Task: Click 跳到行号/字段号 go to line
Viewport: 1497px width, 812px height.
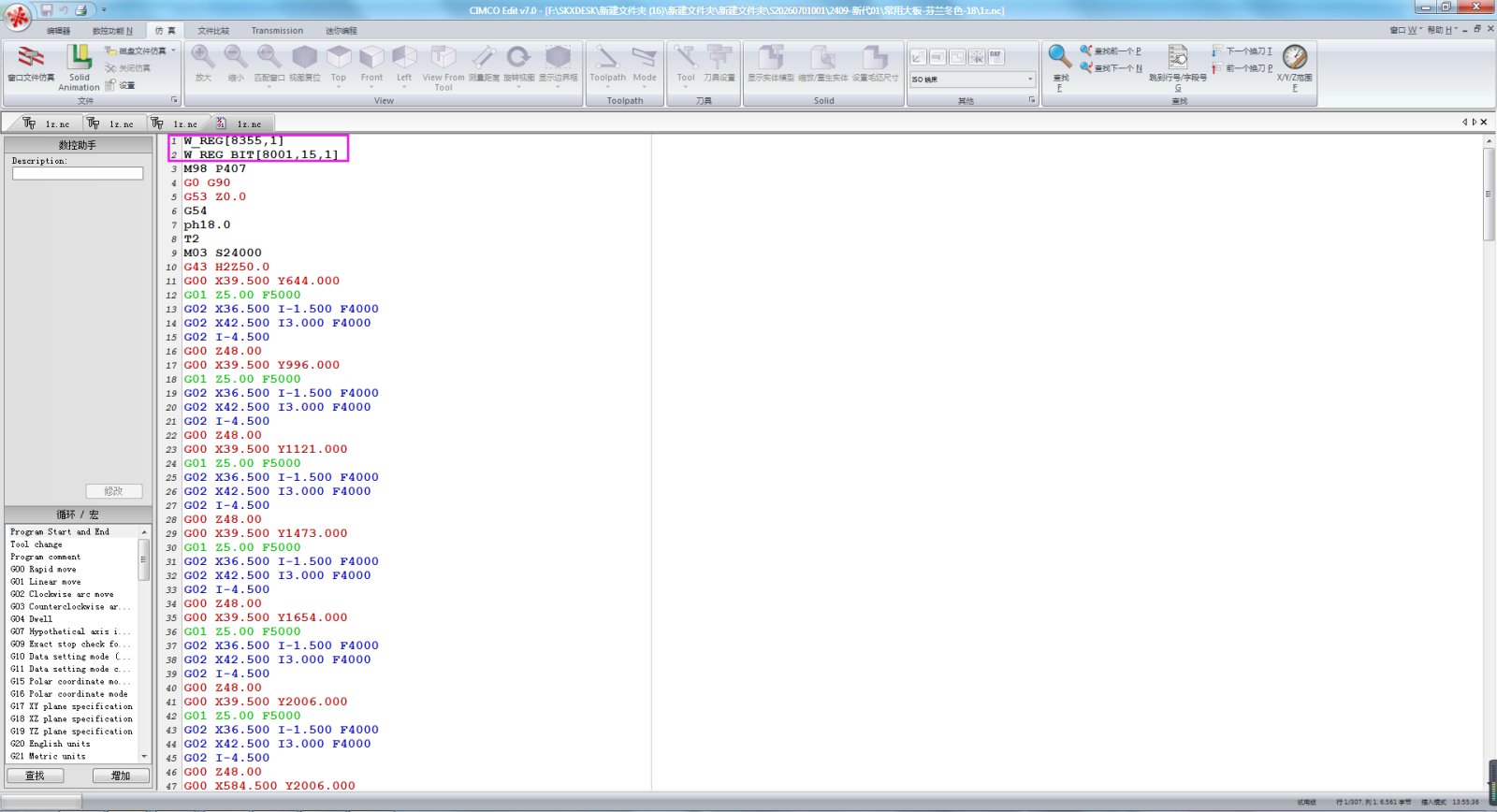Action: pyautogui.click(x=1178, y=67)
